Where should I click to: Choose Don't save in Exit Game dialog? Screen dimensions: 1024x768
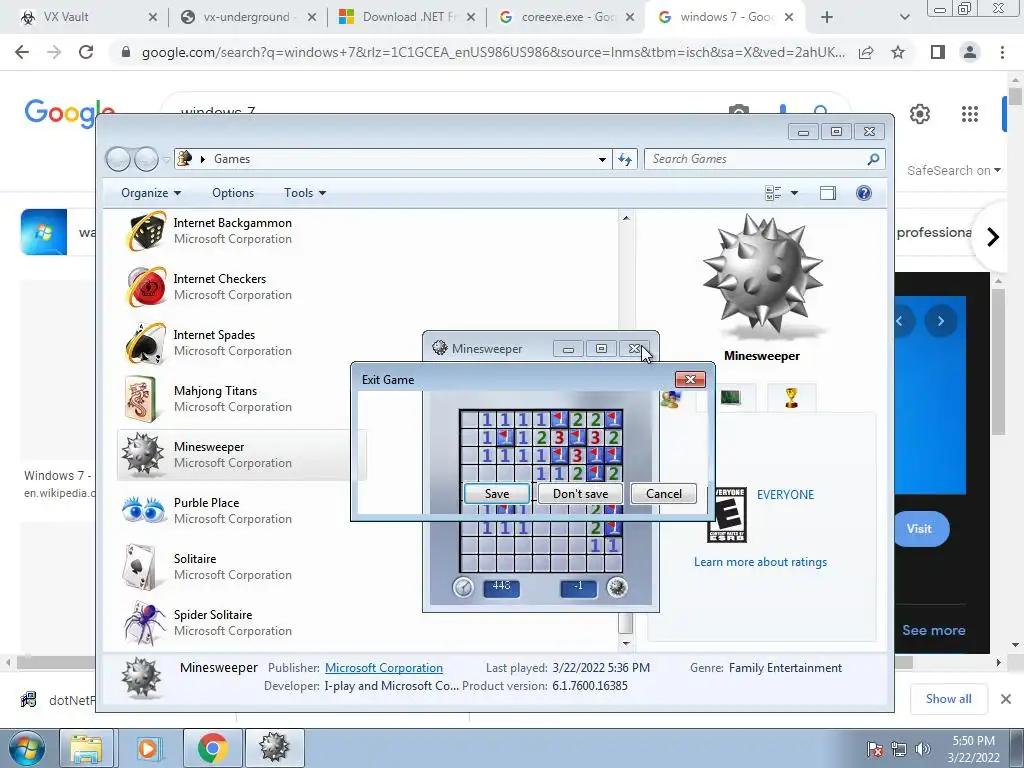coord(580,494)
